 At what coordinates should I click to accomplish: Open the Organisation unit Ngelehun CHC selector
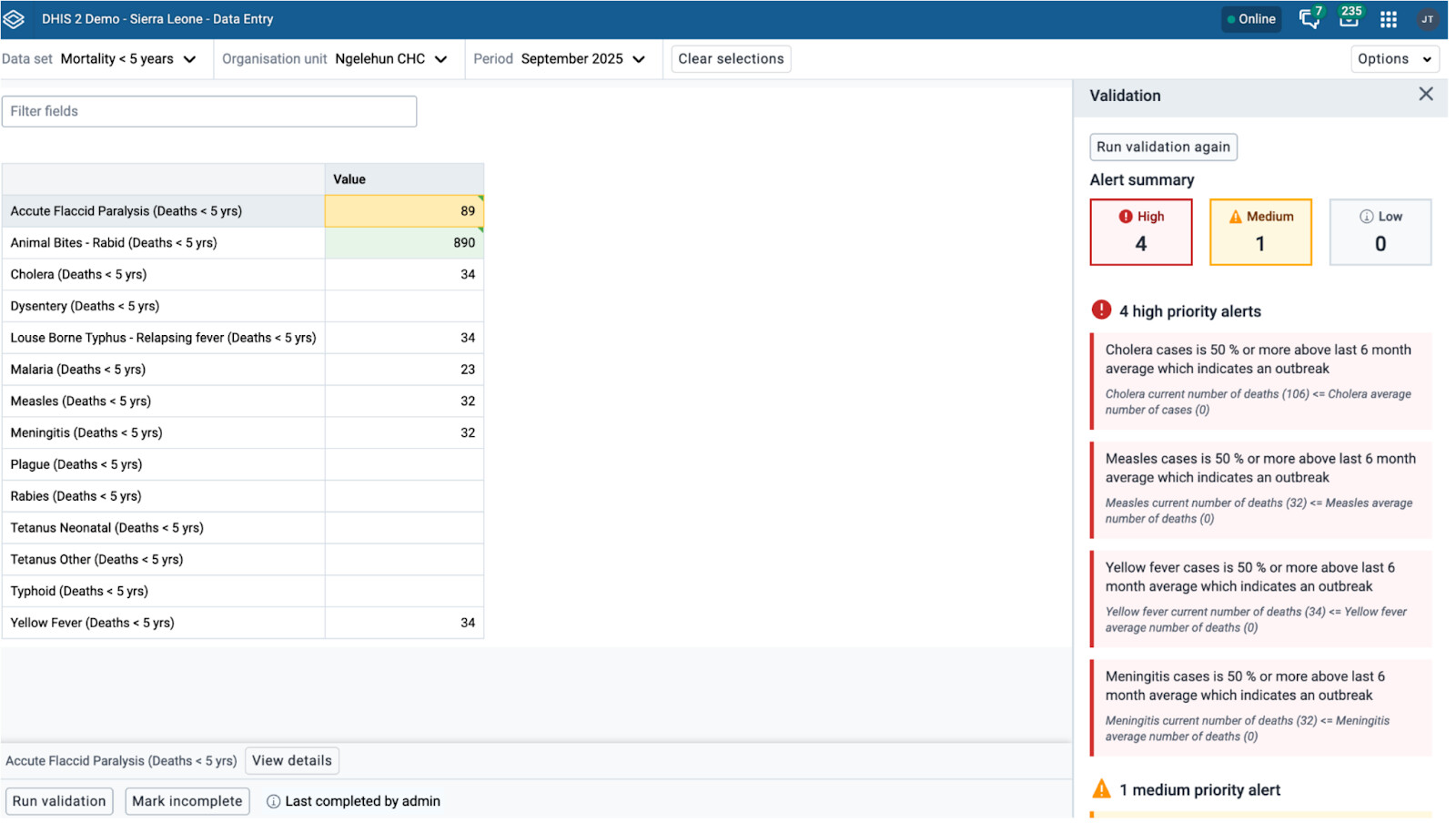339,59
